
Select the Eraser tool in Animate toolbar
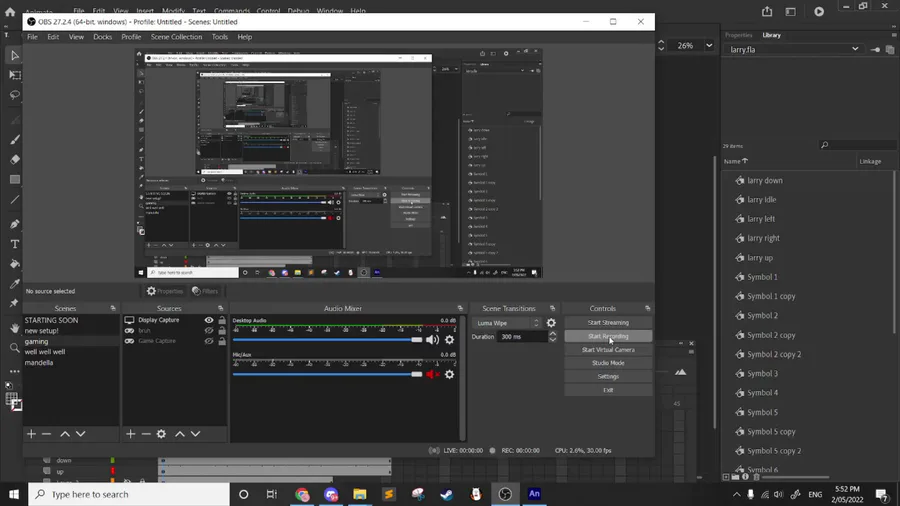pos(14,159)
